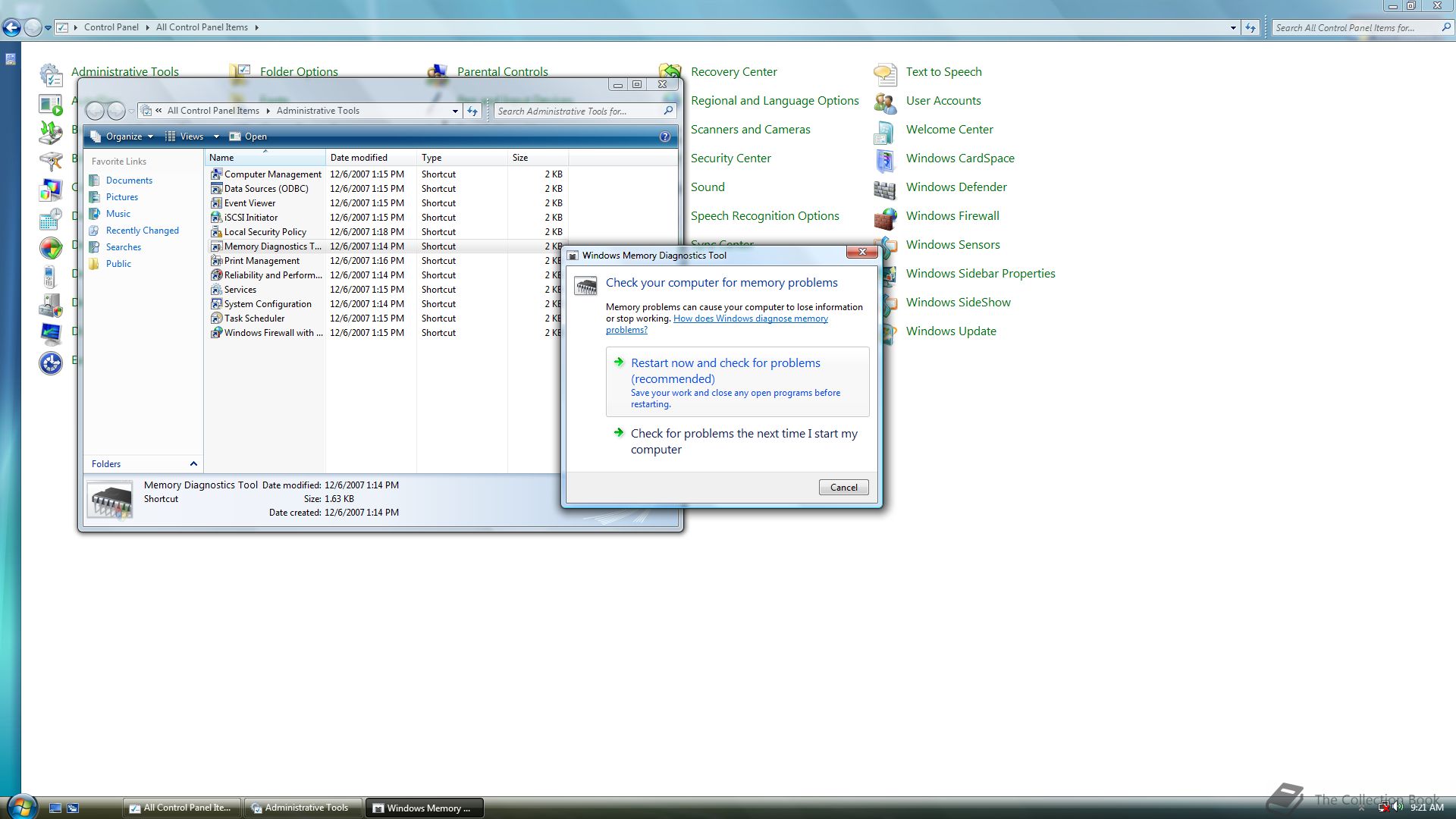Click Open in the toolbar
Screen dimensions: 1456x819
point(248,136)
